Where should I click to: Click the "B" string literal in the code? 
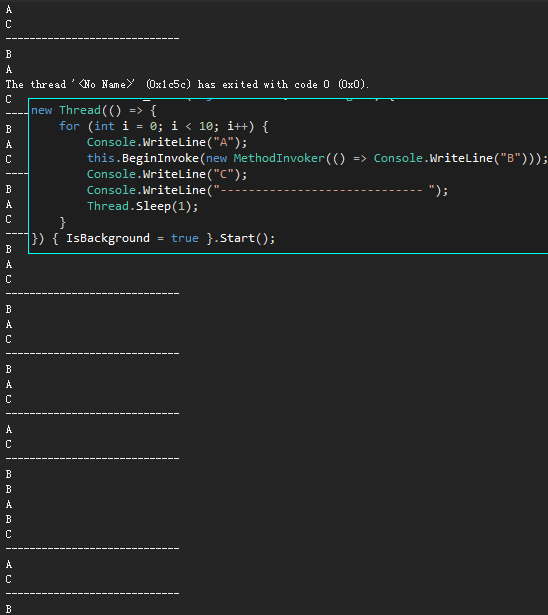[511, 158]
